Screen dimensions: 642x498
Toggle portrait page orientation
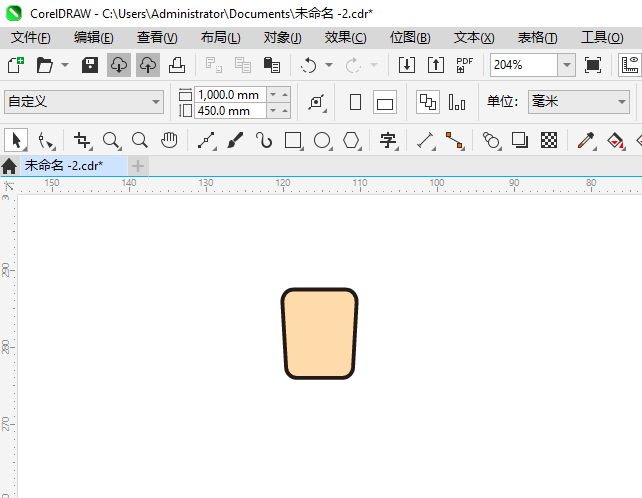coord(355,102)
